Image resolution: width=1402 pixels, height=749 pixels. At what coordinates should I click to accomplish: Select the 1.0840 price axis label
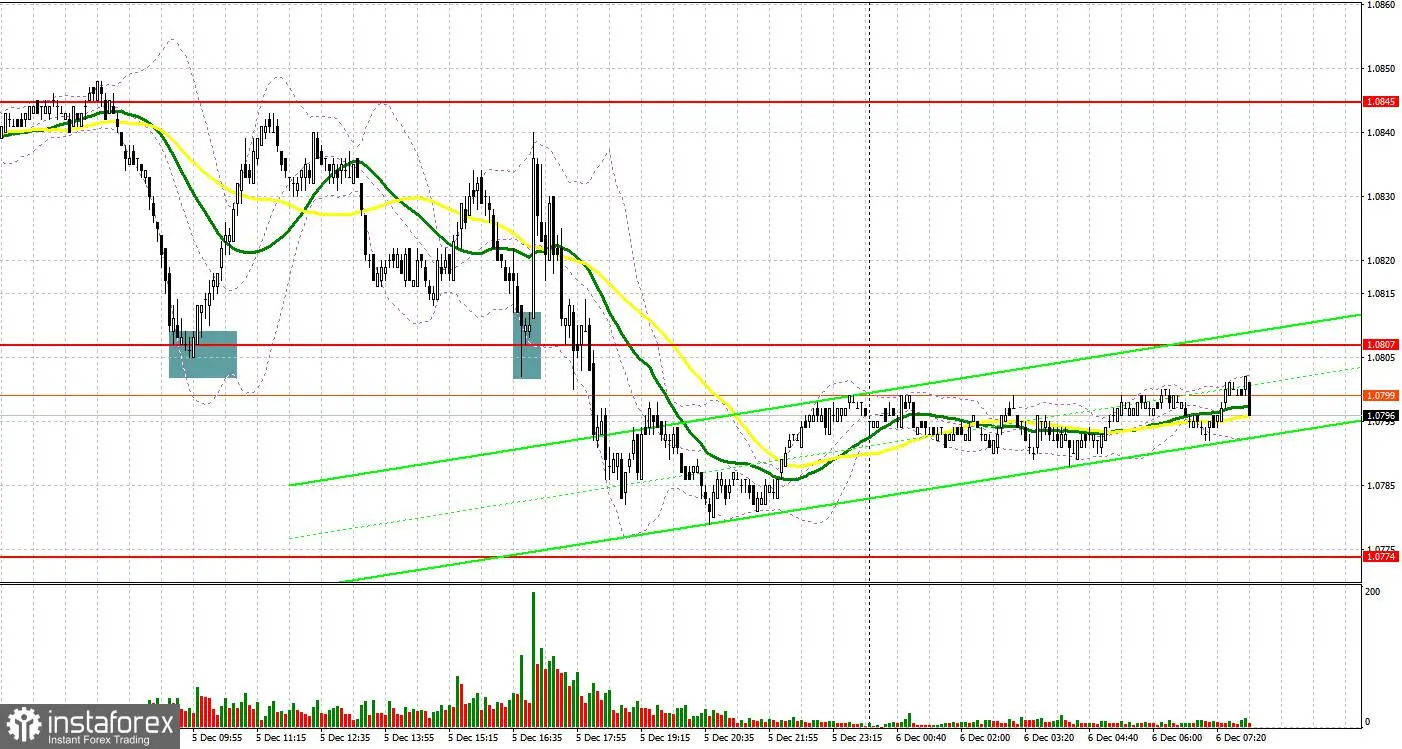click(1381, 133)
